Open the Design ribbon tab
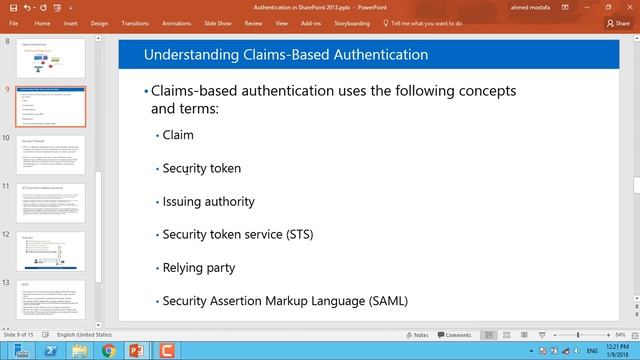 point(99,23)
